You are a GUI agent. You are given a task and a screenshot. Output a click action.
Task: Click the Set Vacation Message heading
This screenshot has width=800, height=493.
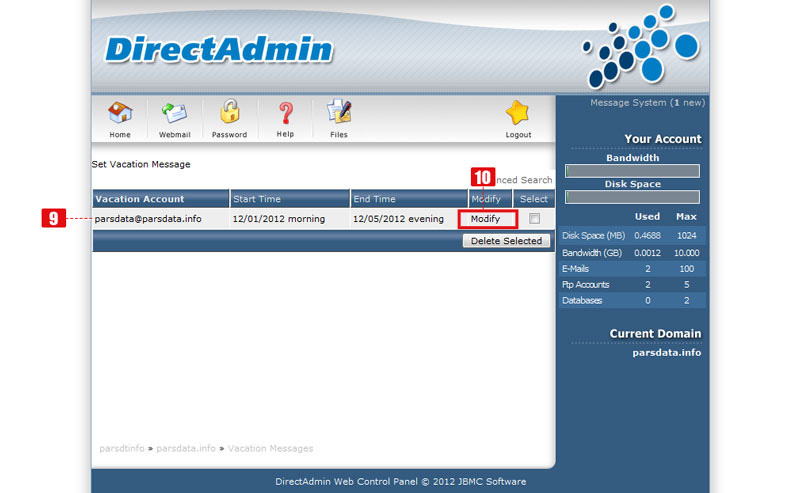click(x=141, y=164)
